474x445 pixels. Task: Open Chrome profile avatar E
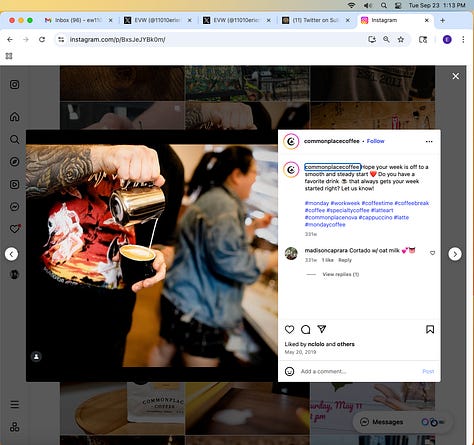(x=447, y=39)
